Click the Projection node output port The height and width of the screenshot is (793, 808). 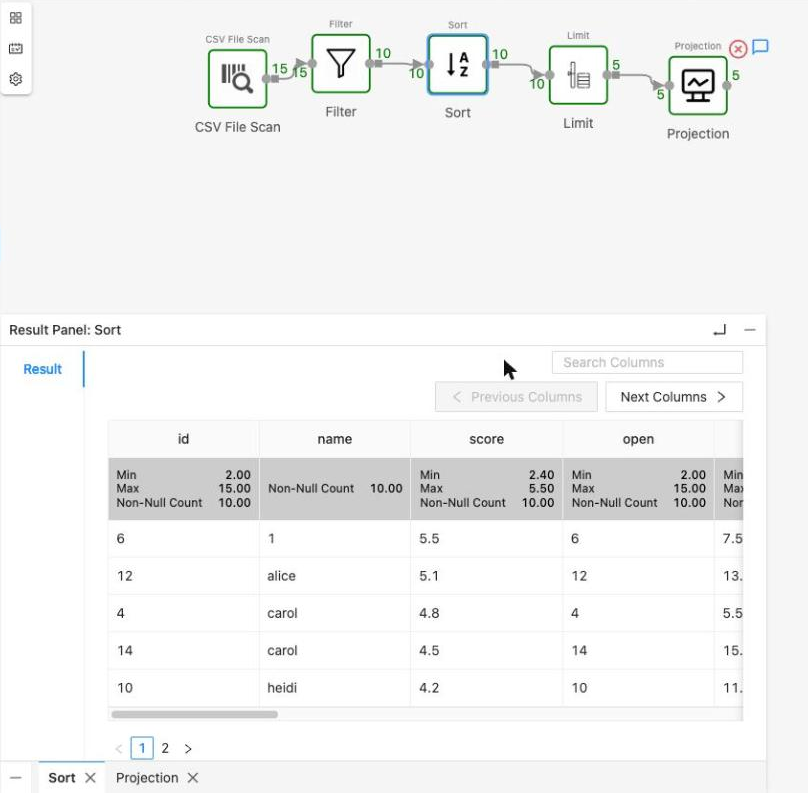coord(727,86)
